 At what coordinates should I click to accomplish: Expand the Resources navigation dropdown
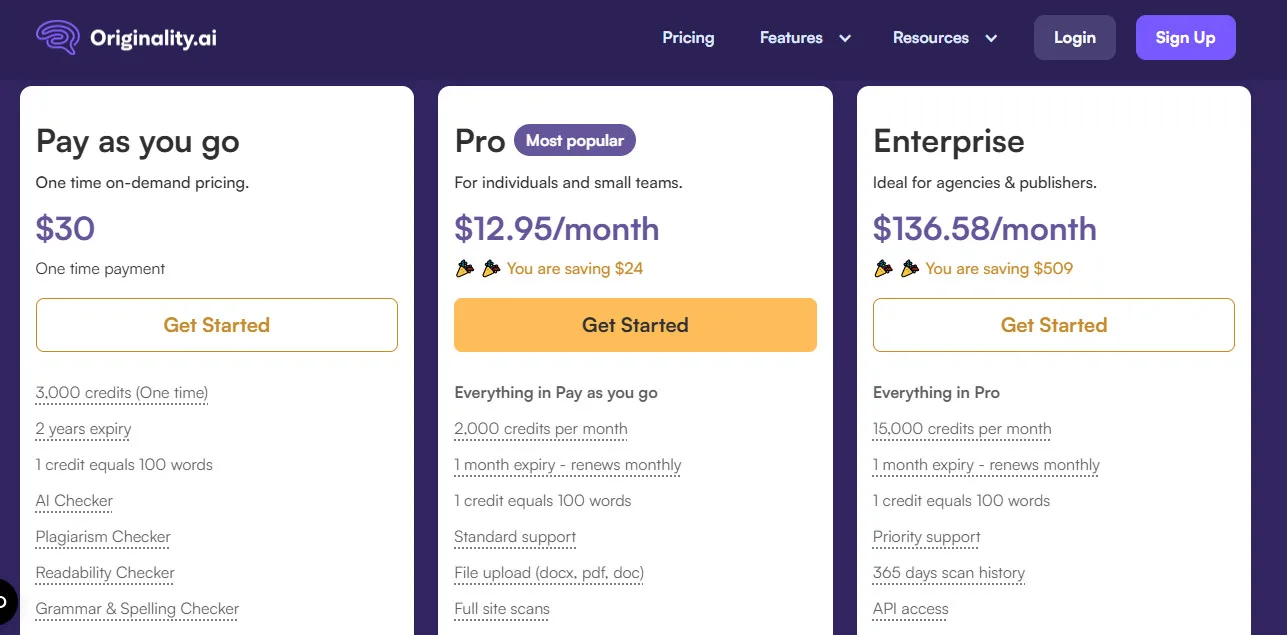tap(930, 37)
